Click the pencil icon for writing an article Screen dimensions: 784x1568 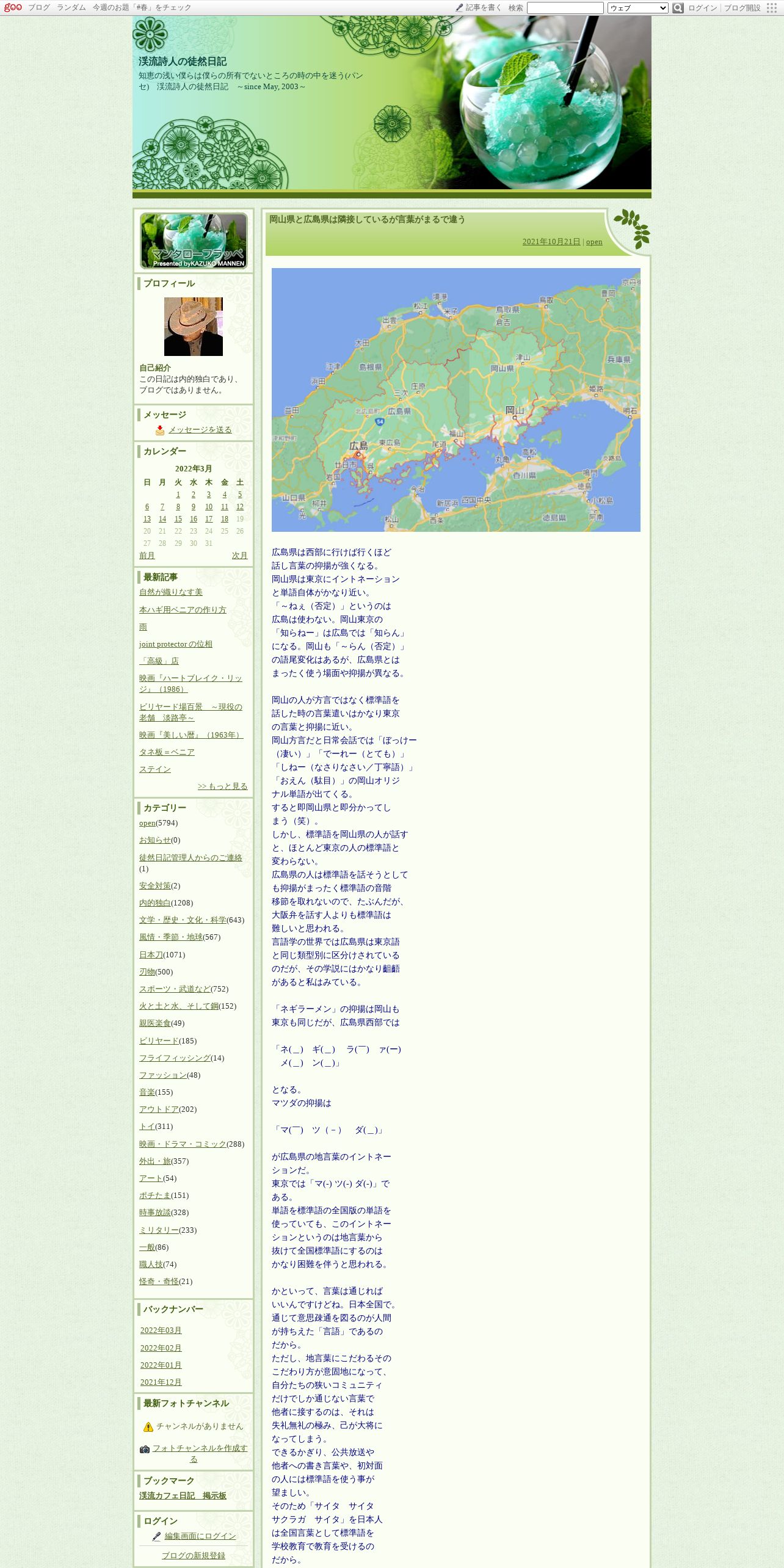coord(459,7)
